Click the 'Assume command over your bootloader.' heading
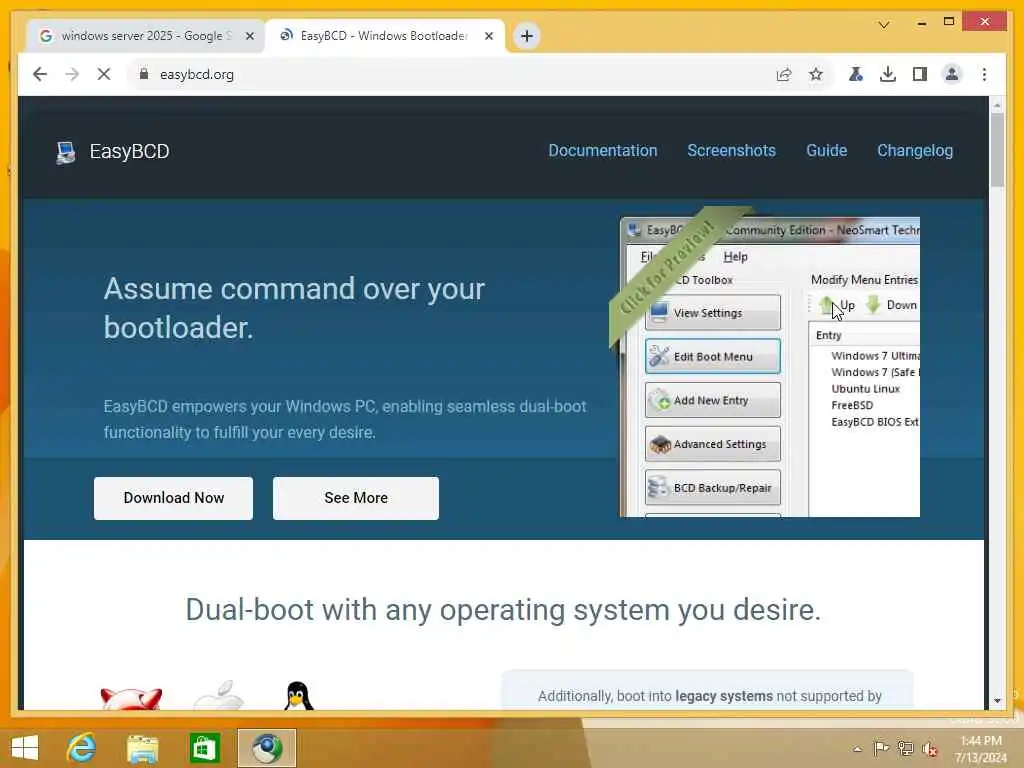The height and width of the screenshot is (768, 1024). 294,308
